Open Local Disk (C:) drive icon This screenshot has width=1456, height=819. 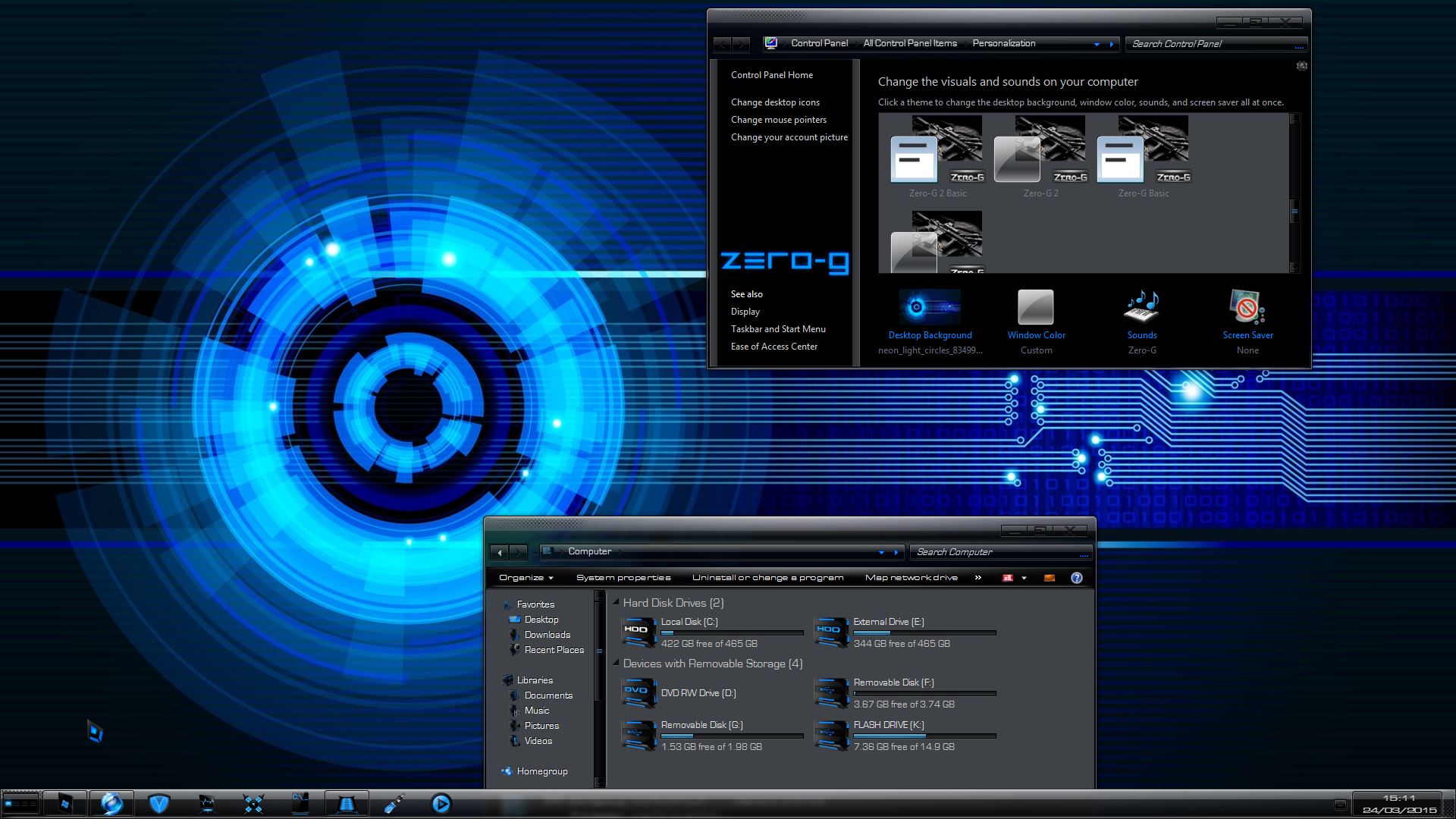tap(639, 632)
